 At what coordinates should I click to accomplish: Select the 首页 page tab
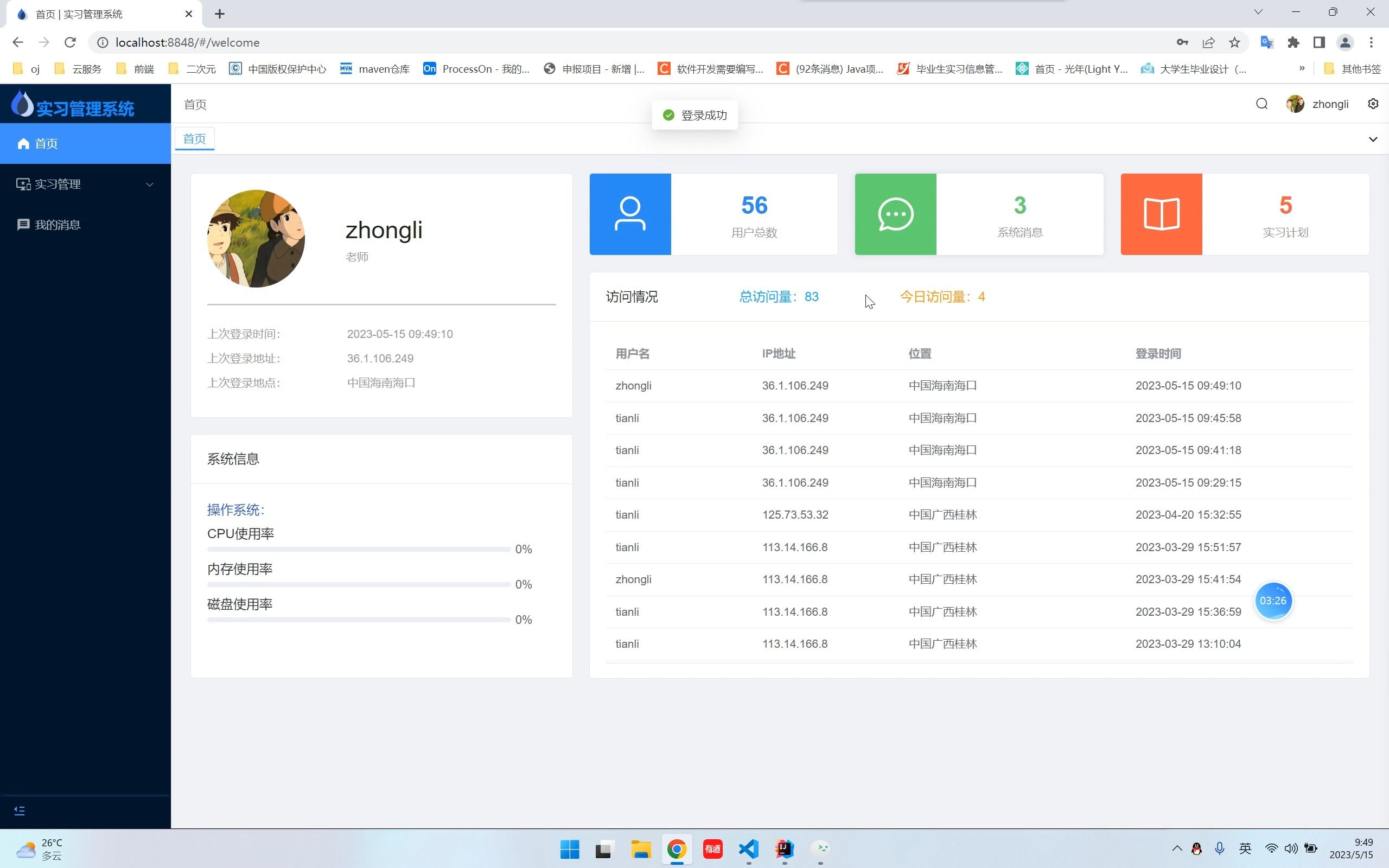point(195,139)
